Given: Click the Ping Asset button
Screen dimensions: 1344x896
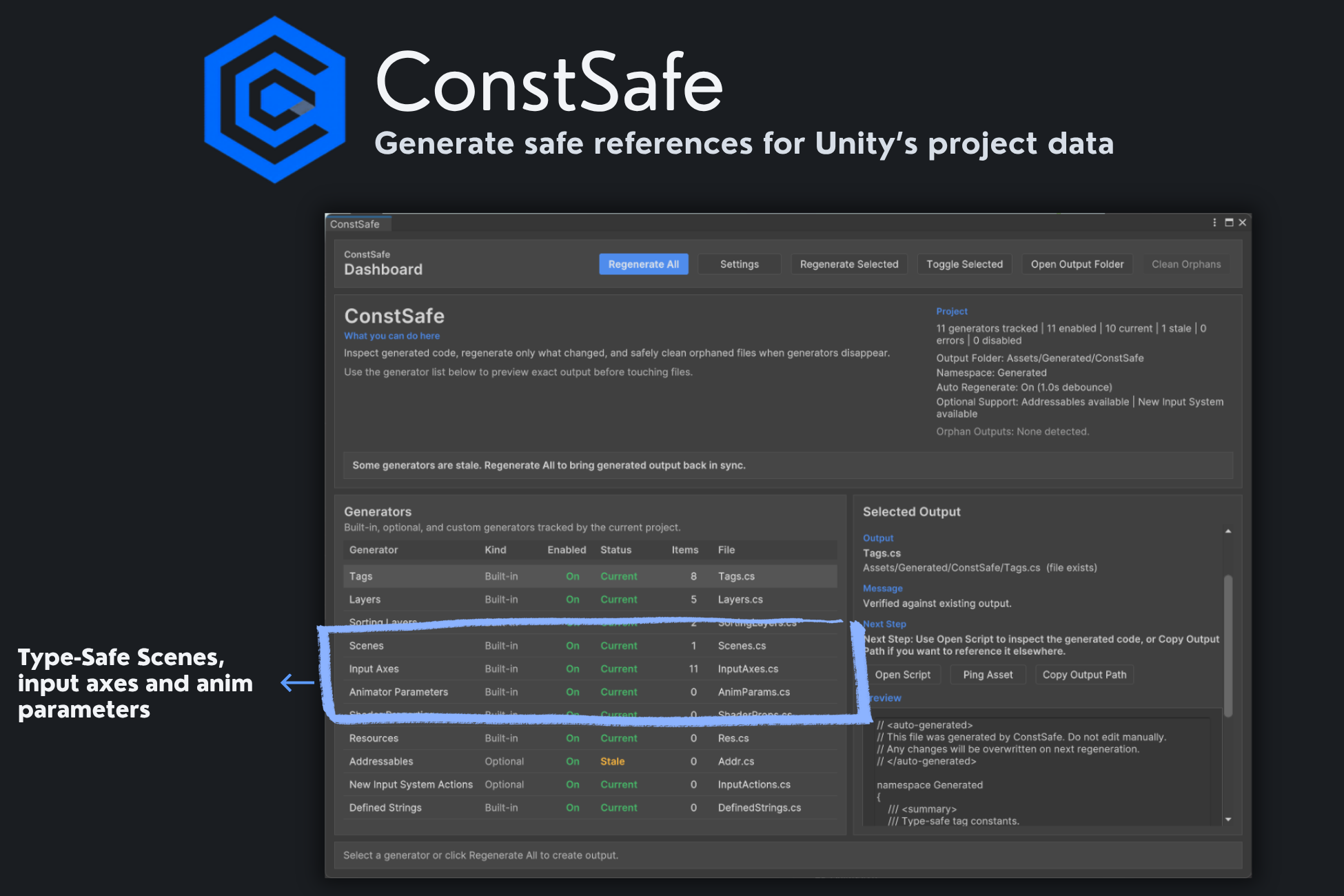Looking at the screenshot, I should click(x=988, y=675).
